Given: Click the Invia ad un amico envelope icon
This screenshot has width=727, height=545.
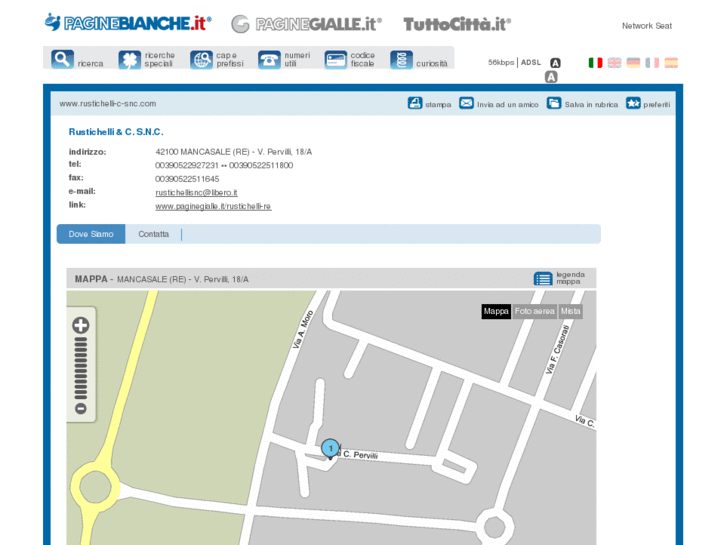Looking at the screenshot, I should 466,103.
